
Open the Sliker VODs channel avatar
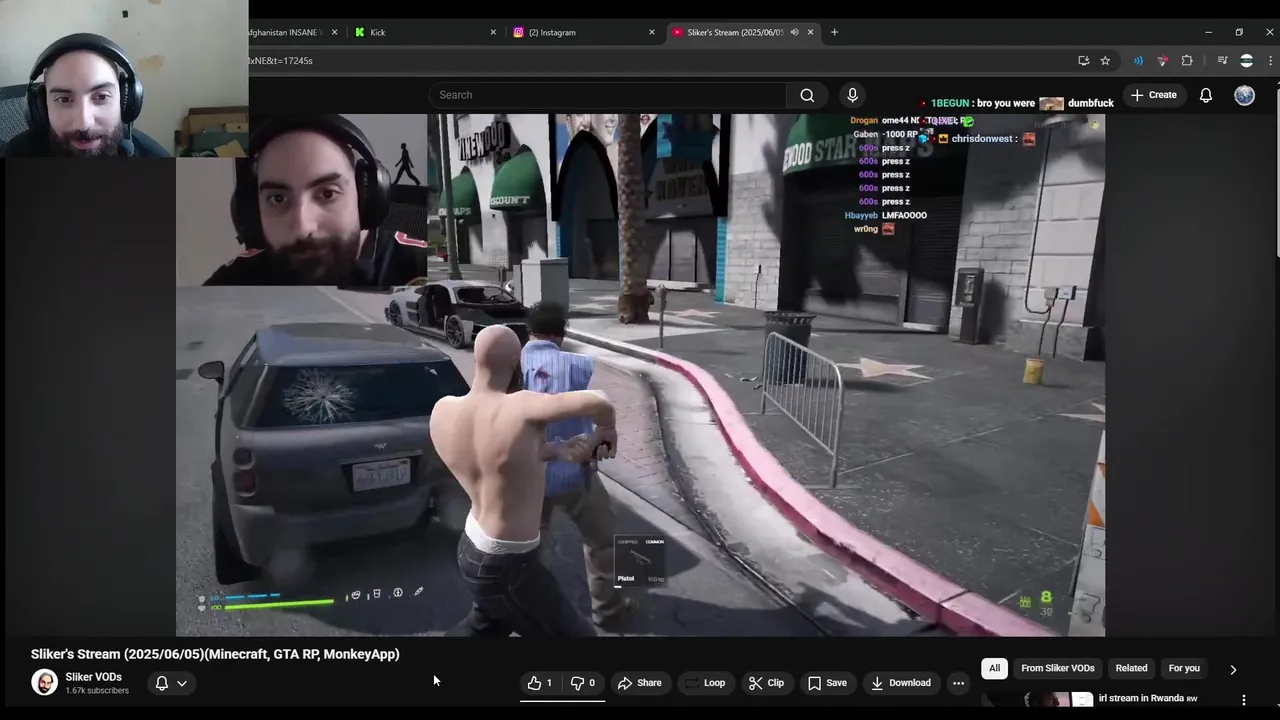tap(44, 683)
